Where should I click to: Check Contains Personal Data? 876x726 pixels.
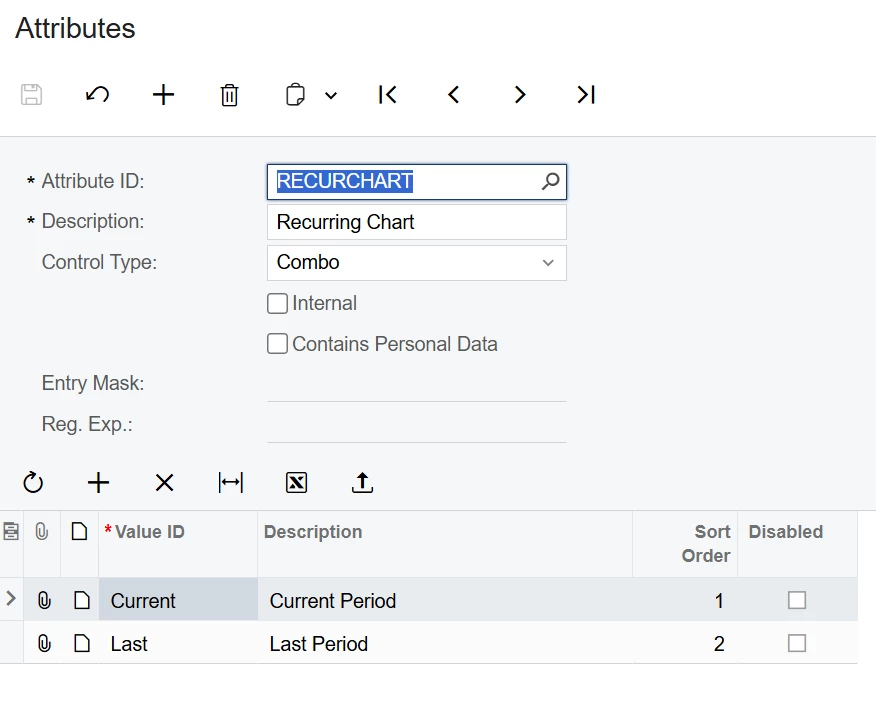[278, 345]
